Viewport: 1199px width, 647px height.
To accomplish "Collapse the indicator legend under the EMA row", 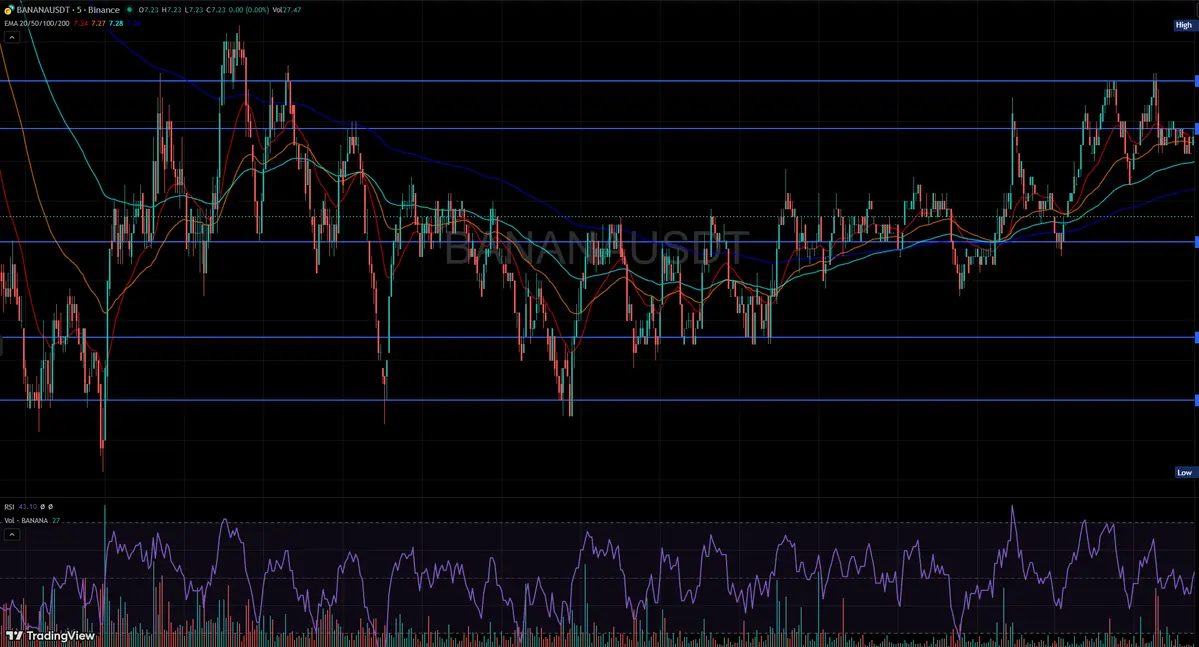I will 11,37.
